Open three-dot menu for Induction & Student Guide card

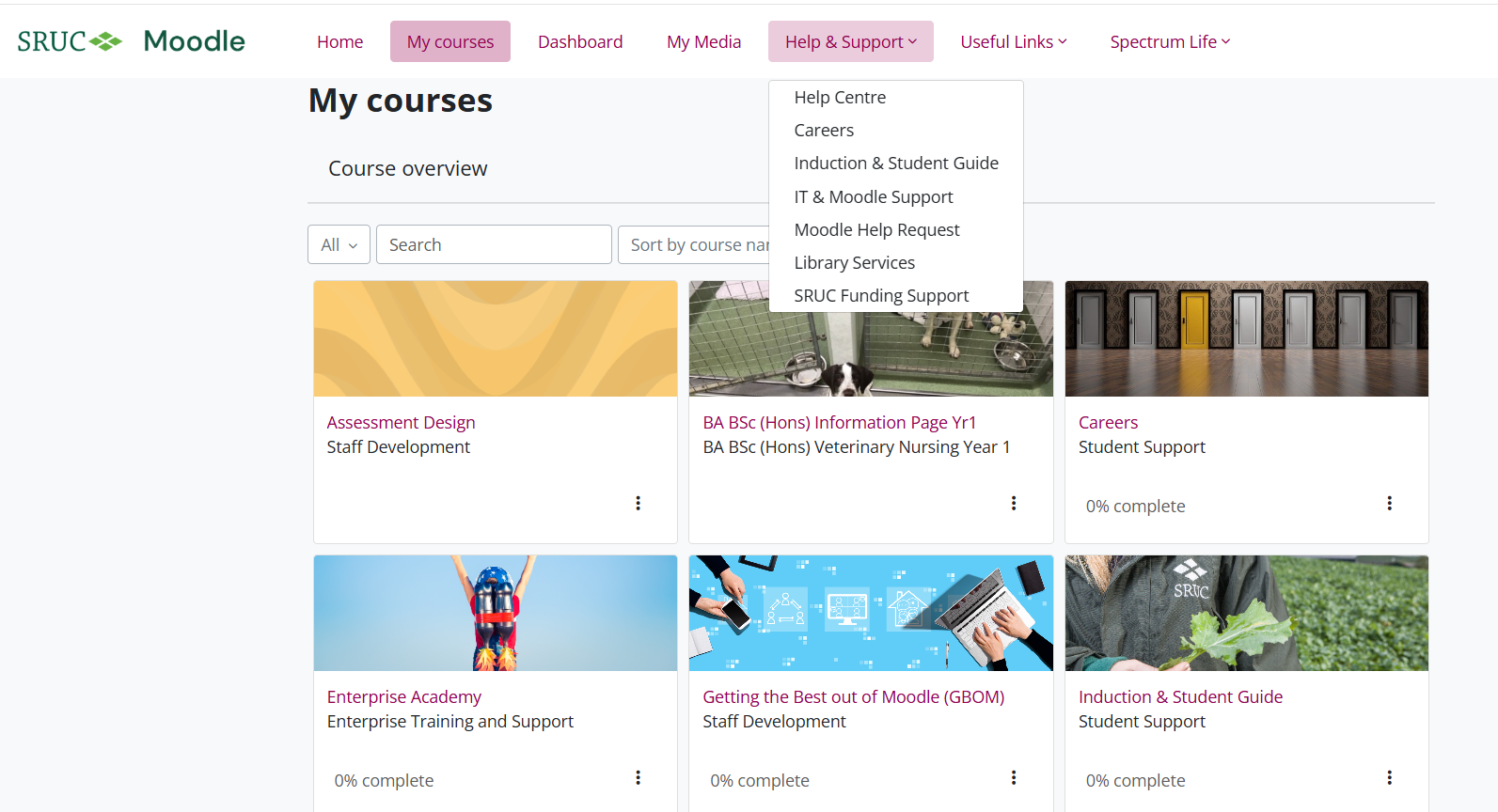1389,778
